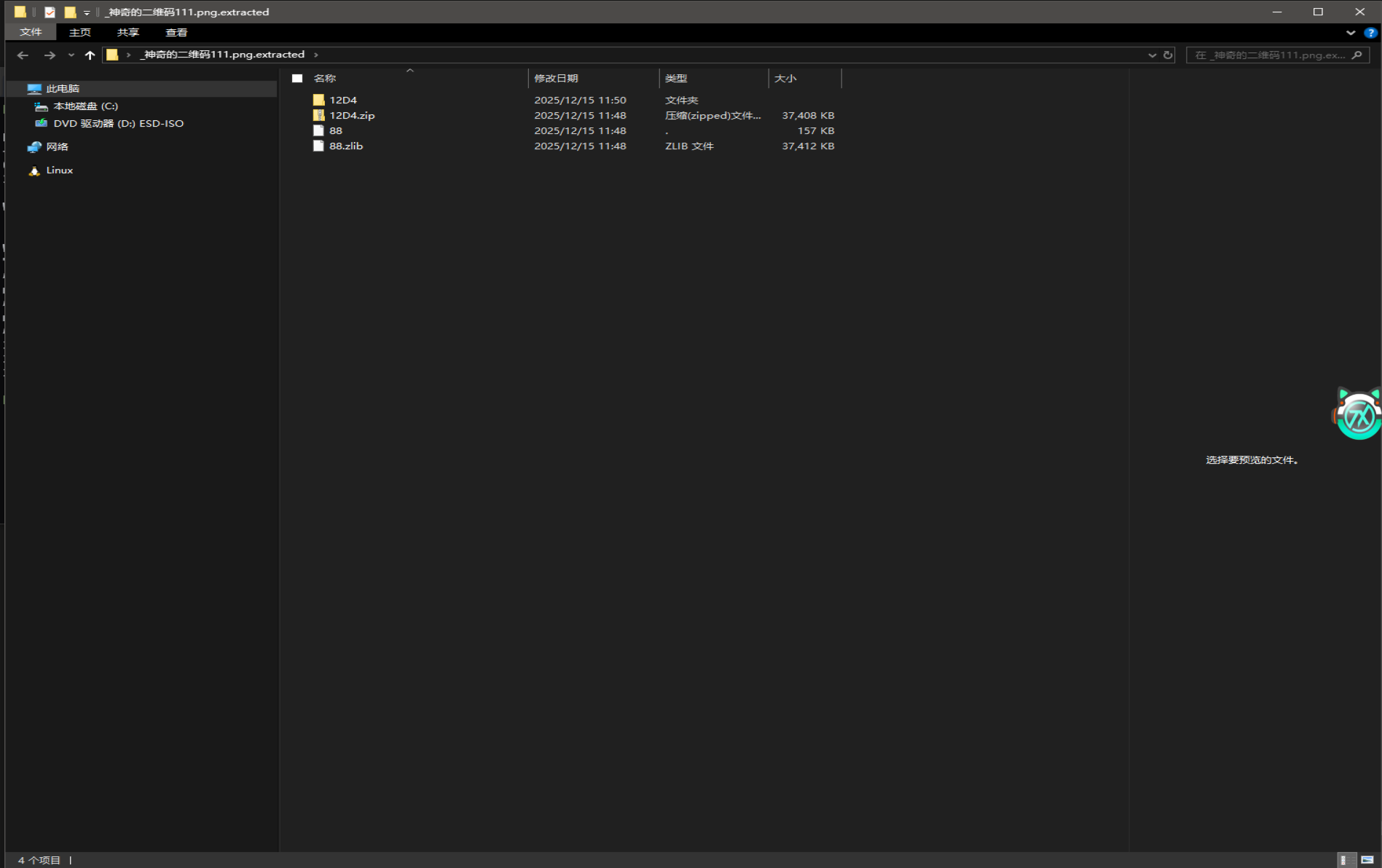Go forward with the Forward arrow
The width and height of the screenshot is (1382, 868).
[x=50, y=55]
